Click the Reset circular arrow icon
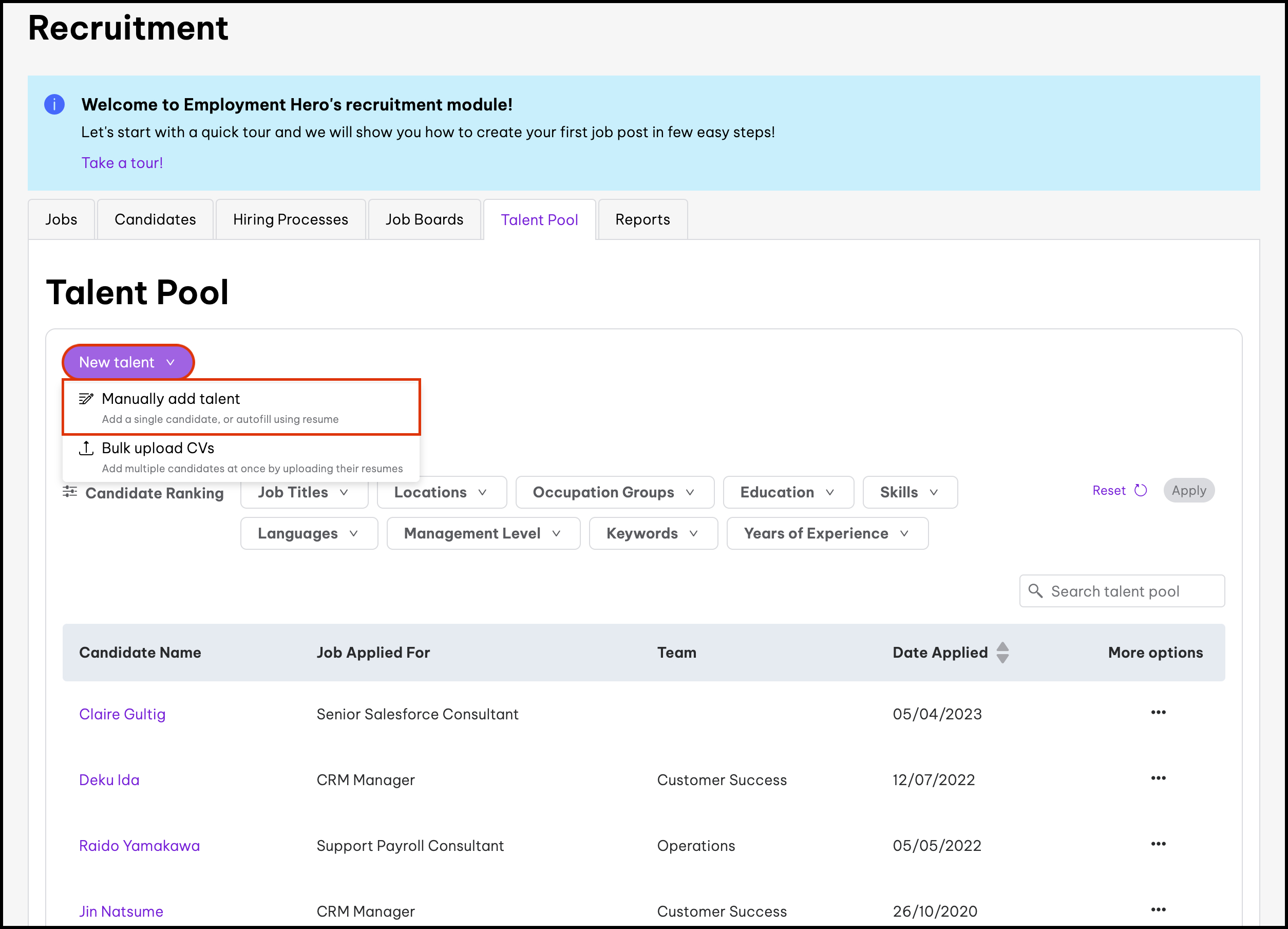1288x929 pixels. [x=1140, y=490]
